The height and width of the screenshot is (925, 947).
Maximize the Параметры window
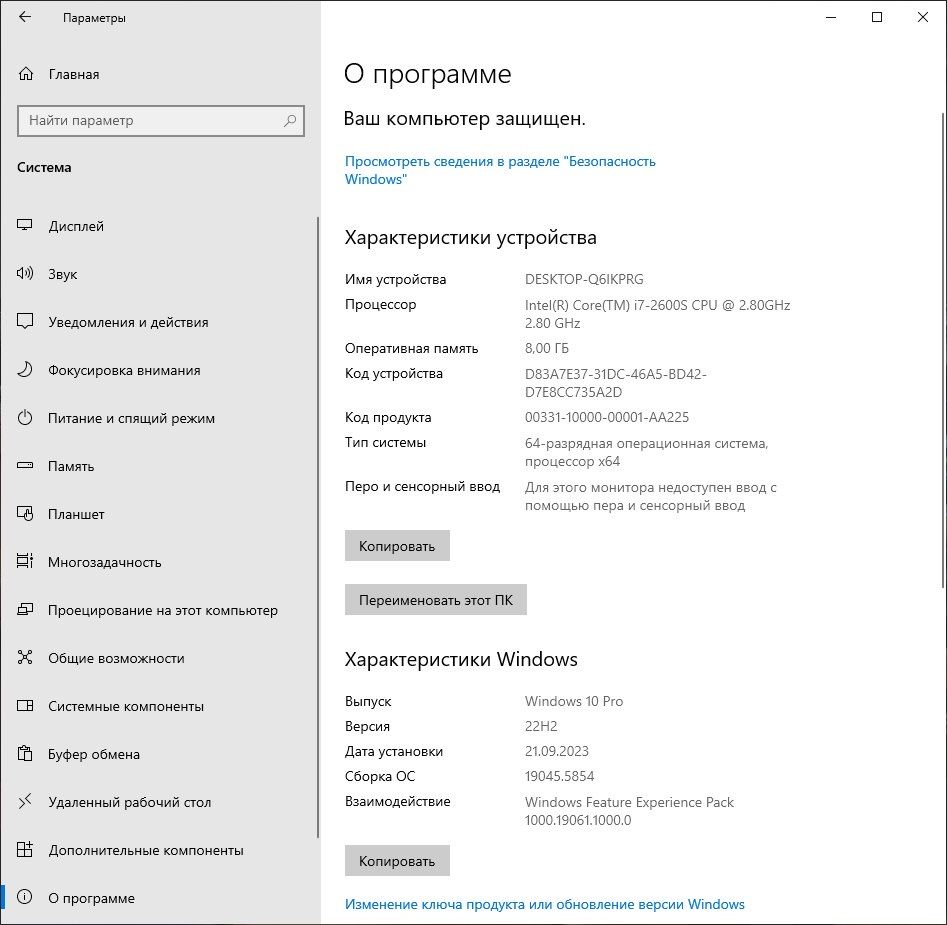pos(877,17)
